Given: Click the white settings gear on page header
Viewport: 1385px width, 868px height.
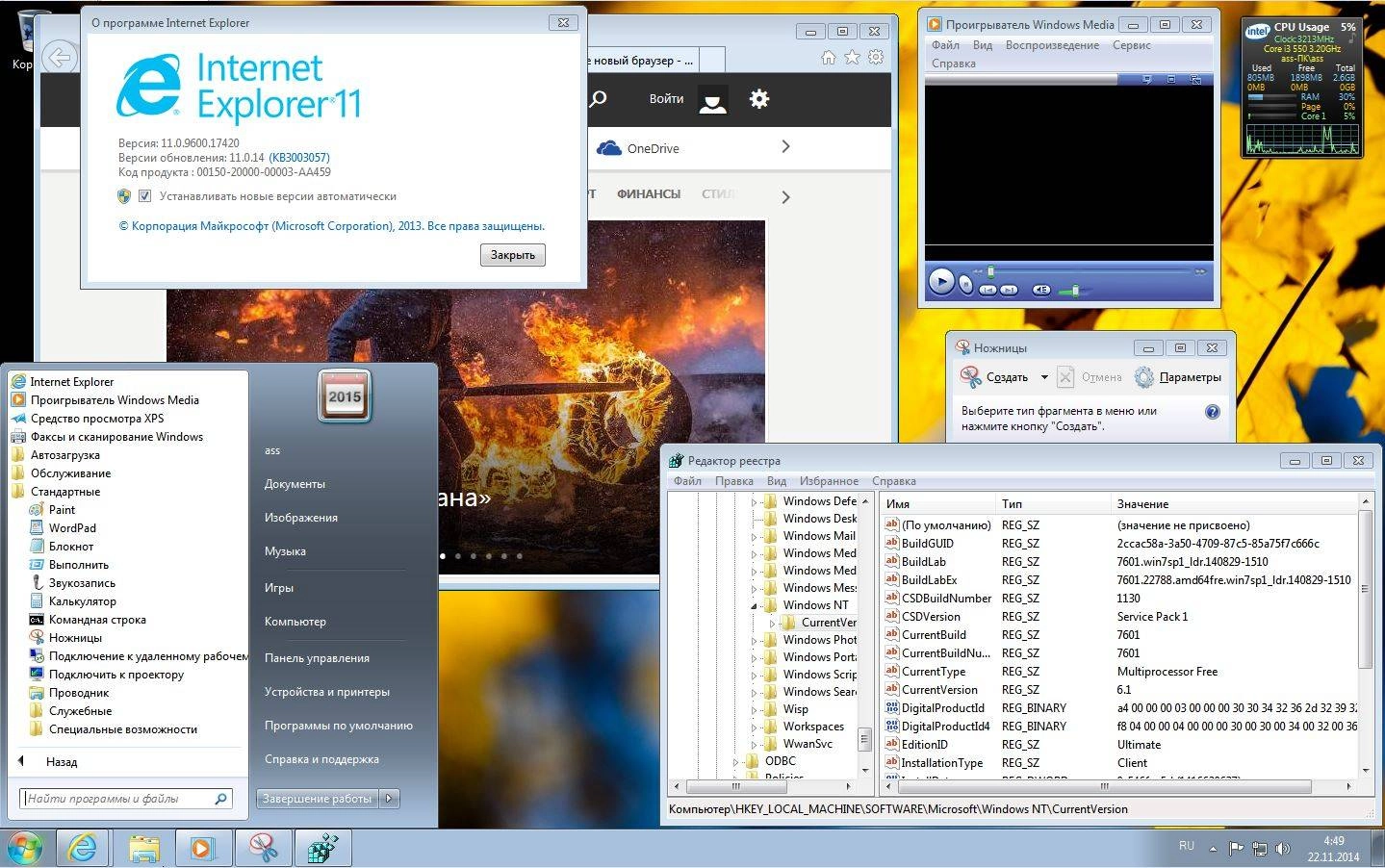Looking at the screenshot, I should (759, 99).
